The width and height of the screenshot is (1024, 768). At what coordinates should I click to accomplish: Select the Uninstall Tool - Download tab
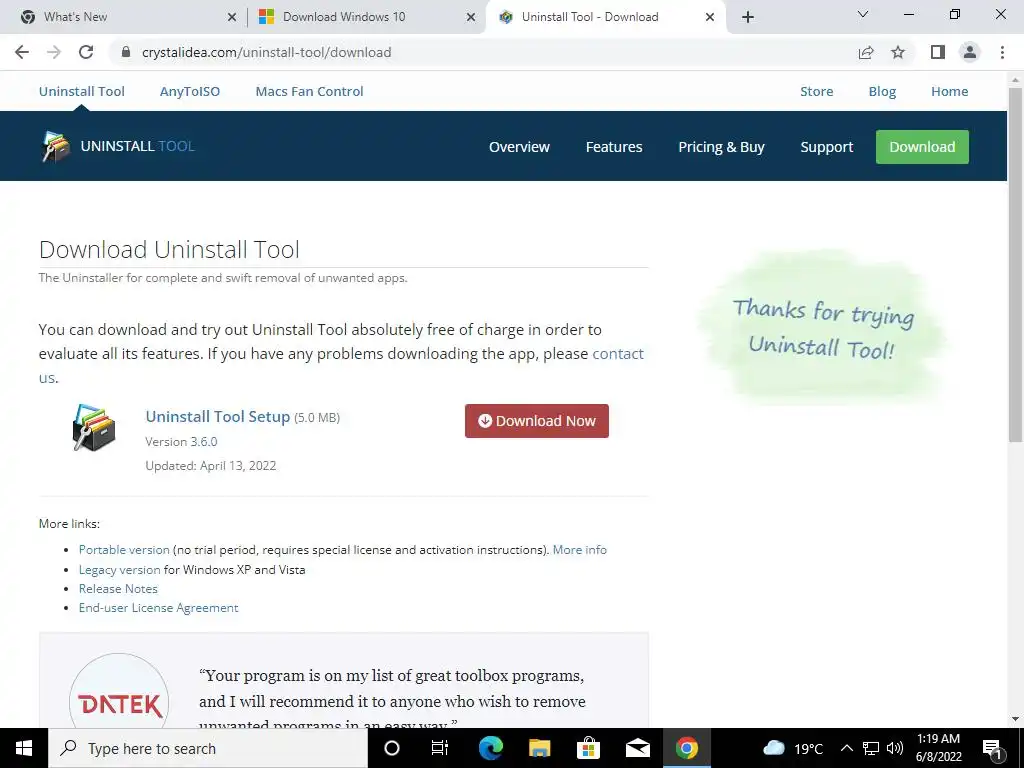pos(605,17)
